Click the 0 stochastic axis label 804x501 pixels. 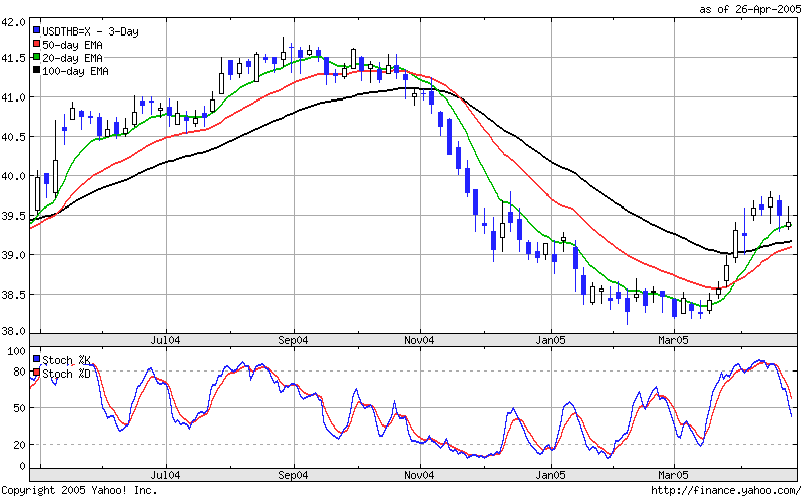click(x=22, y=467)
